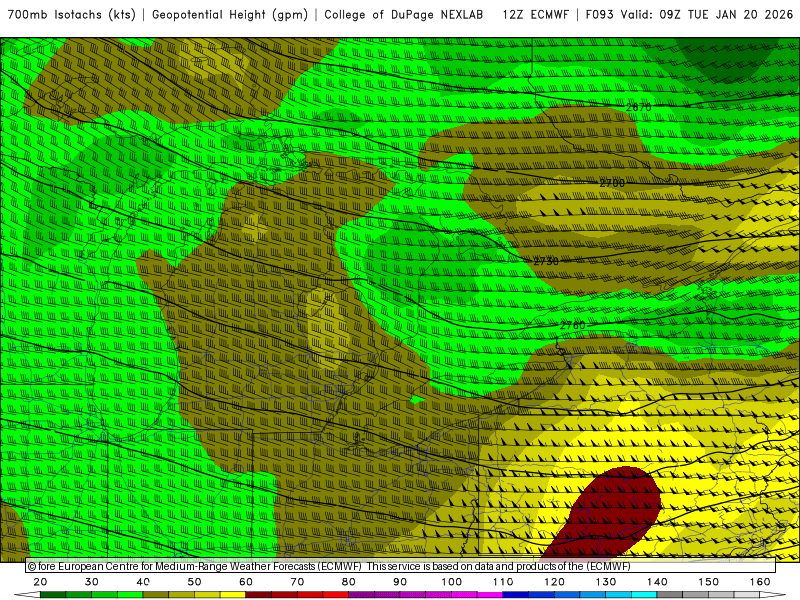Pick the purple 80-85 kt legend swatch
Screen dimensions: 800x600
(361, 595)
